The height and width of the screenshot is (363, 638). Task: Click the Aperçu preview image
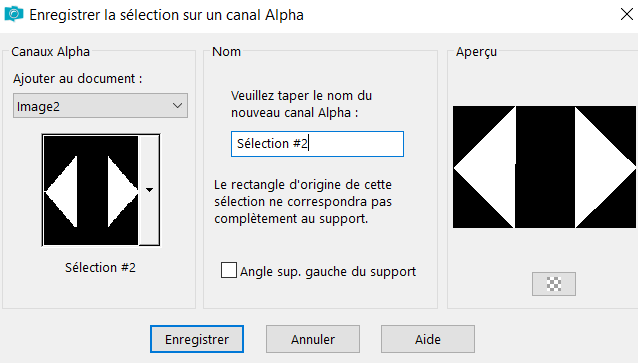[x=544, y=167]
